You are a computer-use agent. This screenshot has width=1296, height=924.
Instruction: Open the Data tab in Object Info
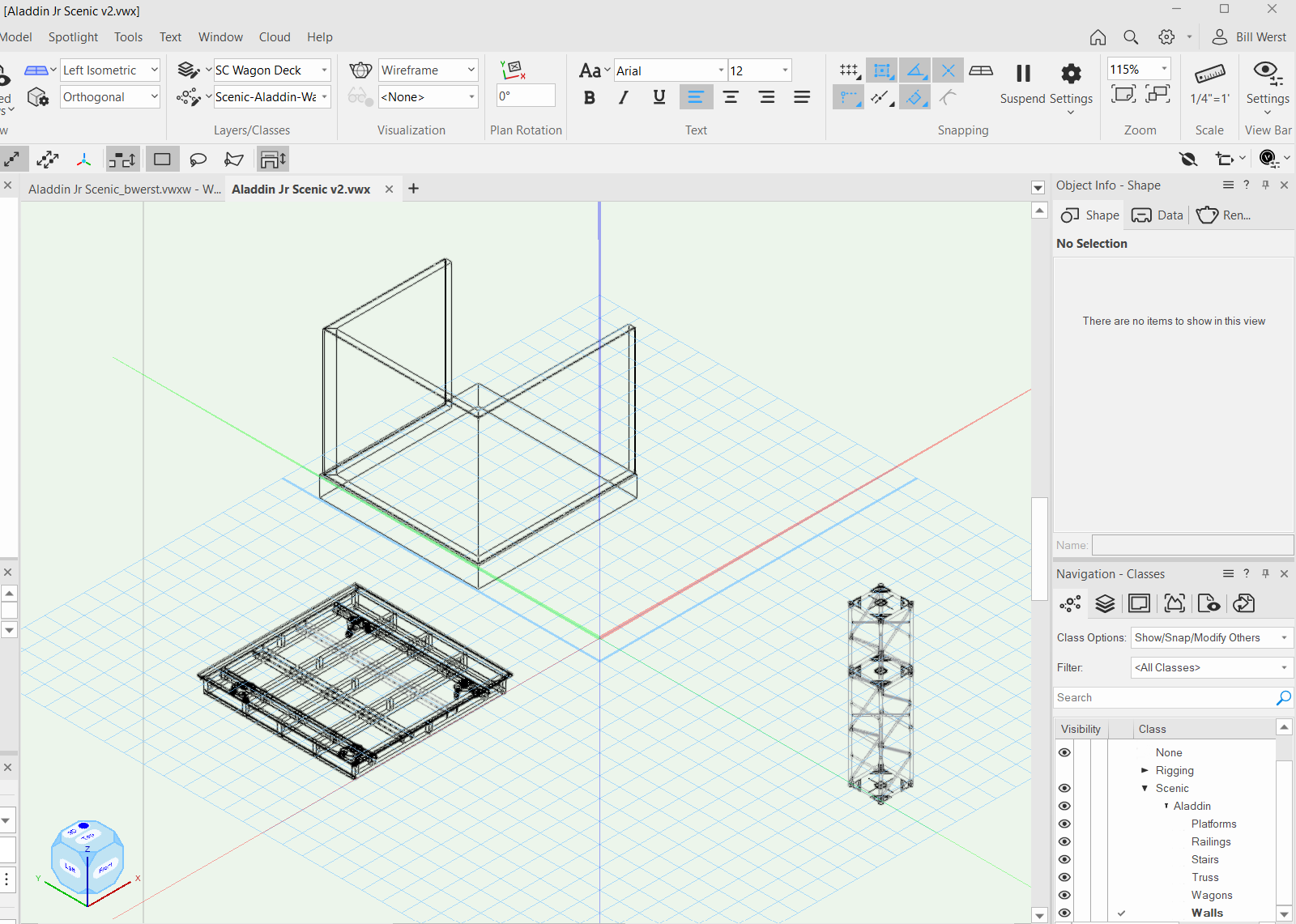(1158, 215)
